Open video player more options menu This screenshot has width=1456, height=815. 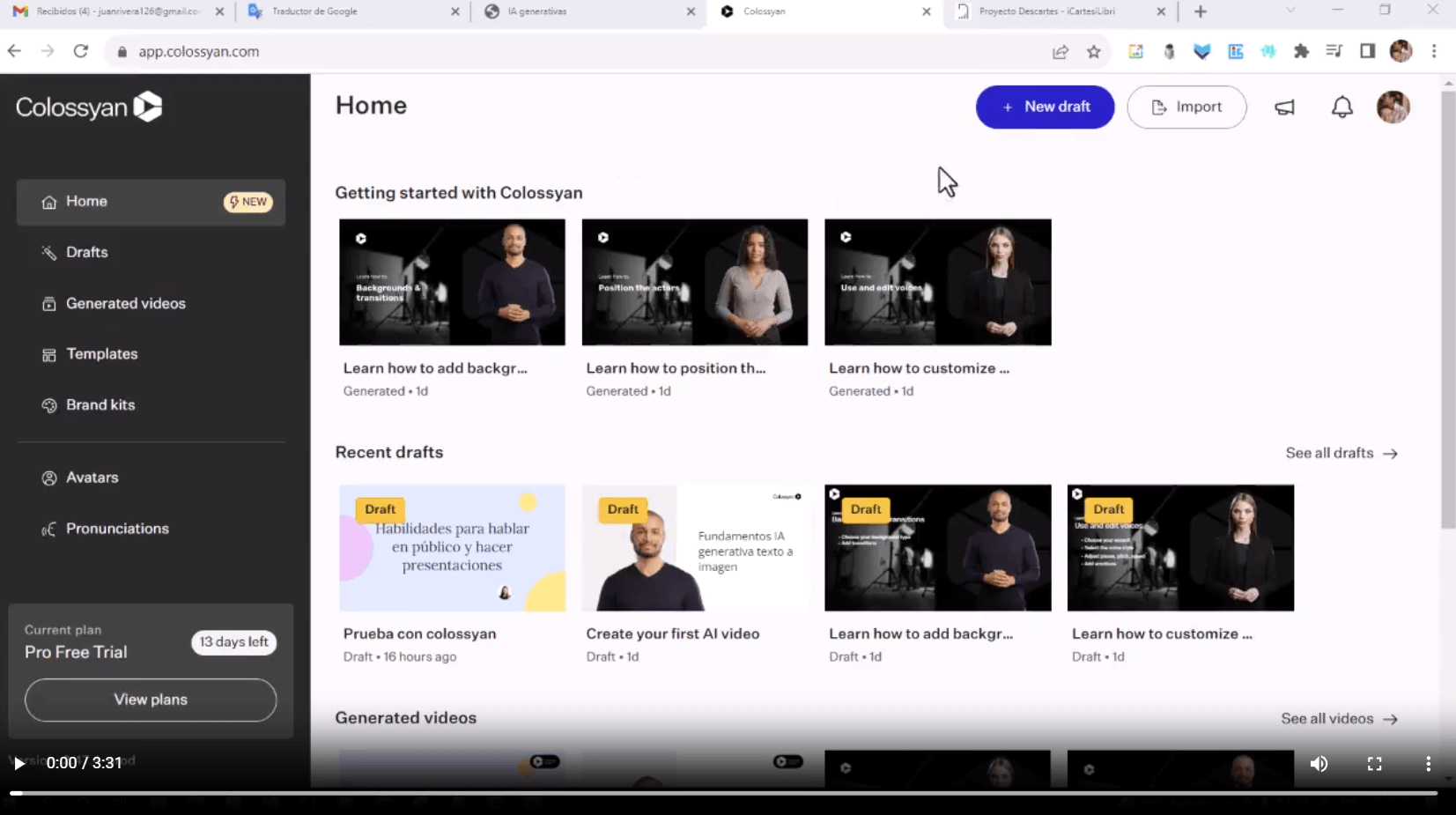pyautogui.click(x=1428, y=764)
